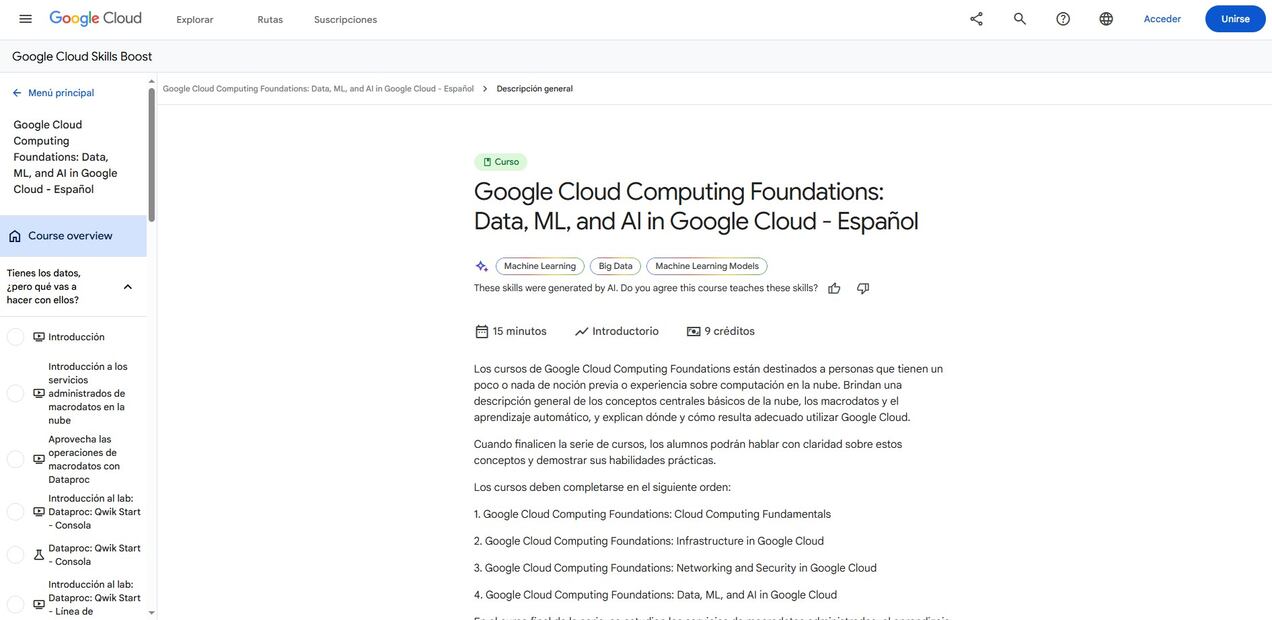Image resolution: width=1272 pixels, height=620 pixels.
Task: Open the hamburger navigation menu
Action: pyautogui.click(x=25, y=19)
